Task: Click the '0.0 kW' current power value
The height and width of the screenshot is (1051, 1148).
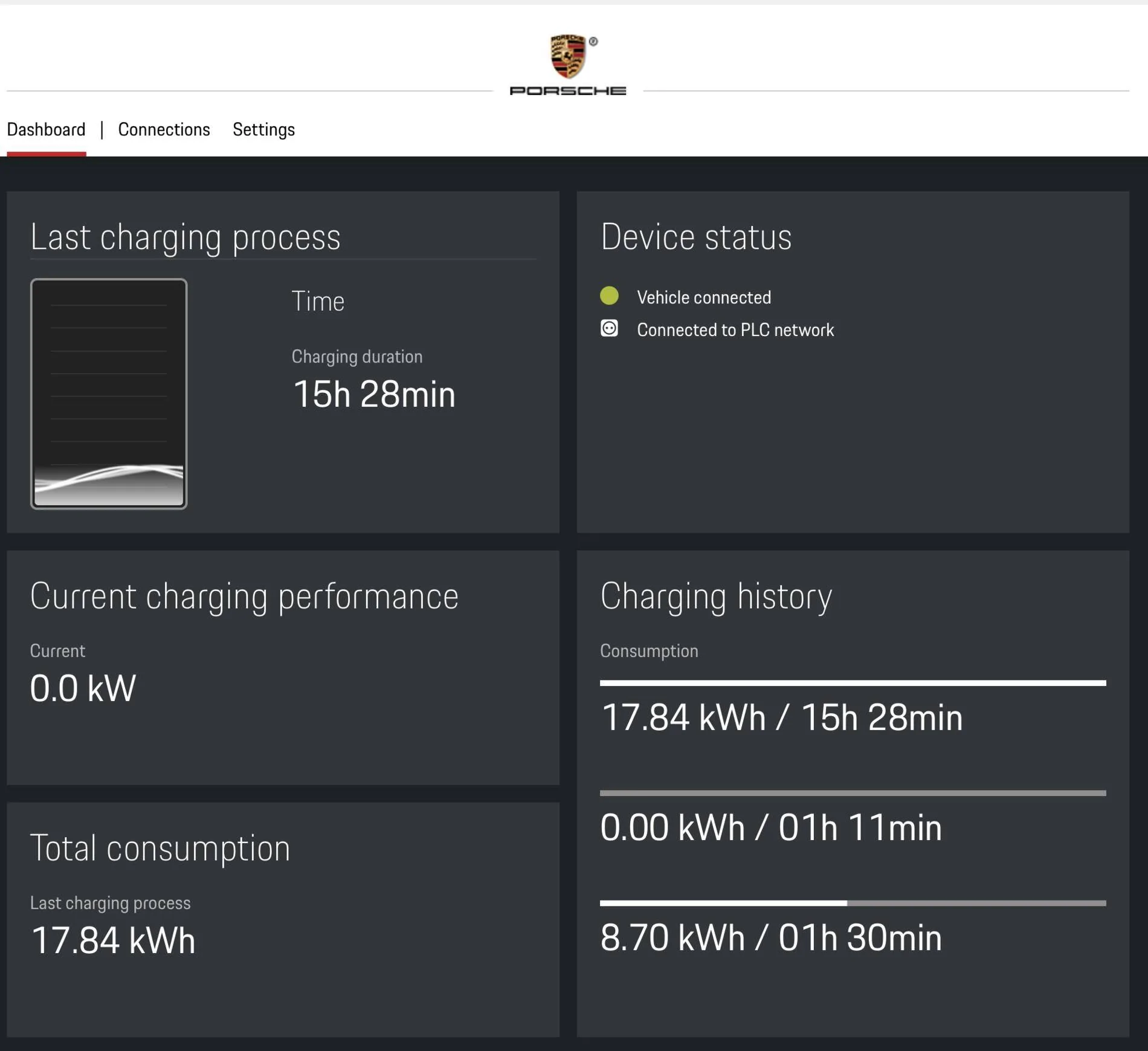Action: [83, 688]
